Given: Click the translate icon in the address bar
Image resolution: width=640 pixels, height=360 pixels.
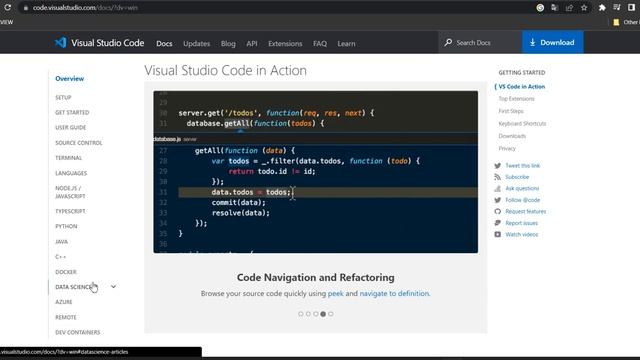Looking at the screenshot, I should click(554, 7).
